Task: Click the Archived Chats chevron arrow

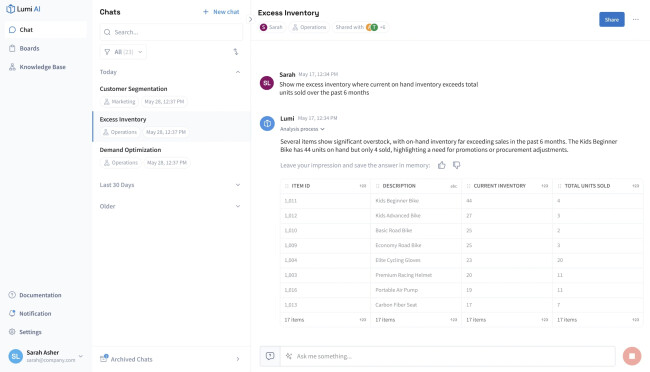Action: 238,359
